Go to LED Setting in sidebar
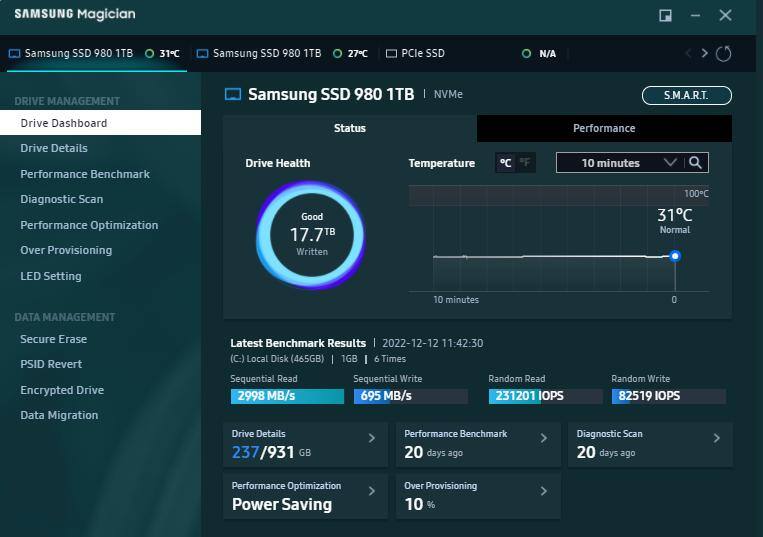This screenshot has height=537, width=763. tap(51, 276)
